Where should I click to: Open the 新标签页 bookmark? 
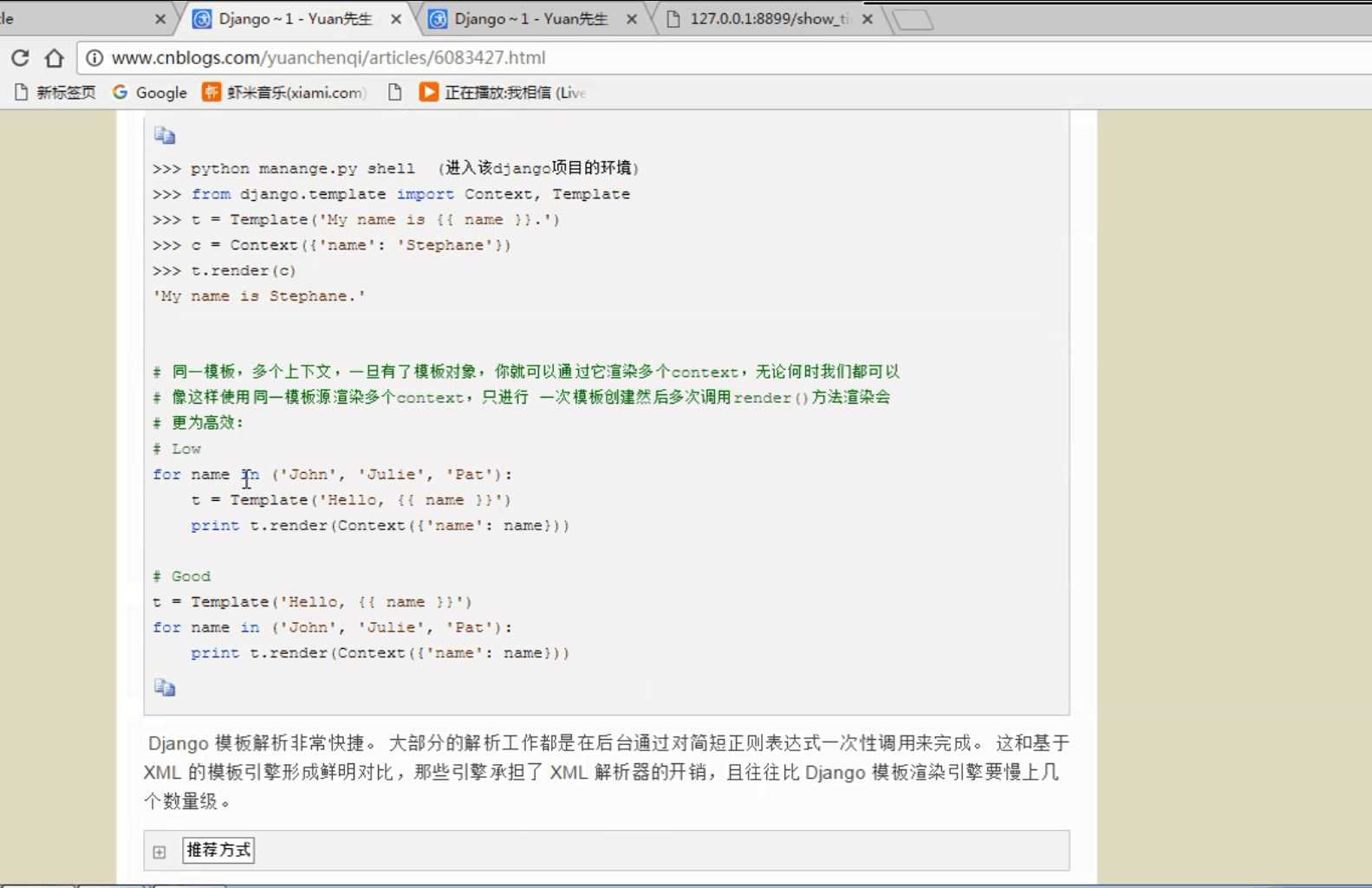(55, 93)
